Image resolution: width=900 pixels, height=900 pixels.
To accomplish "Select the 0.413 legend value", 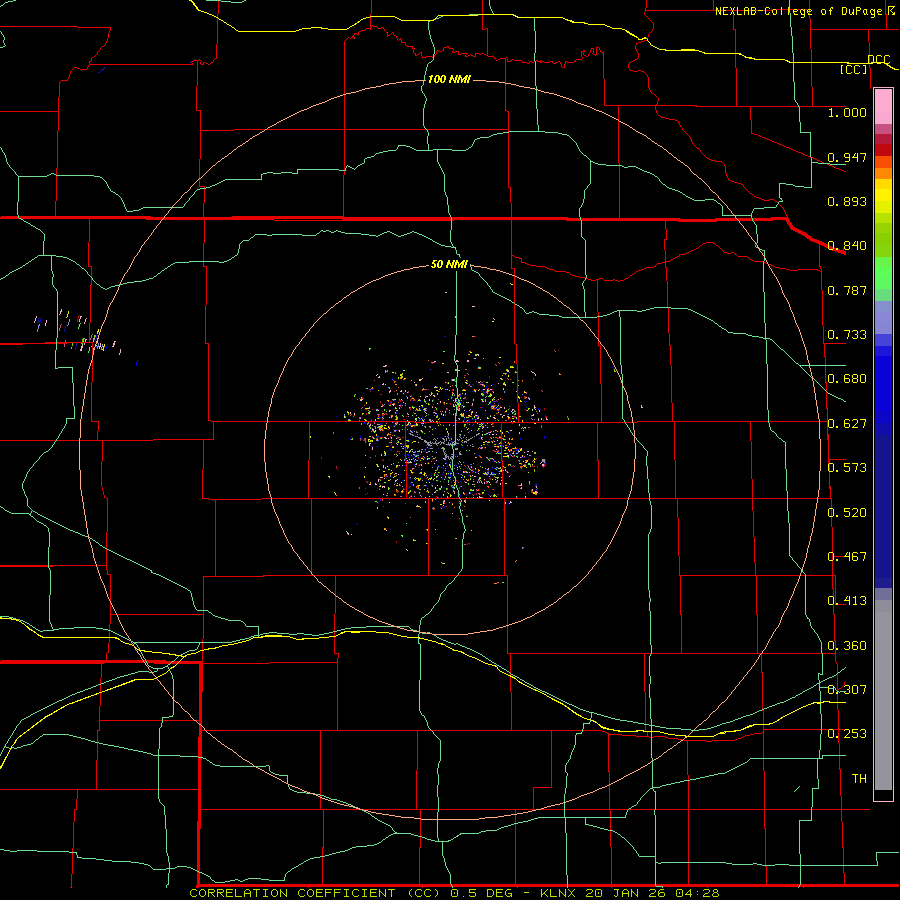I will click(847, 601).
